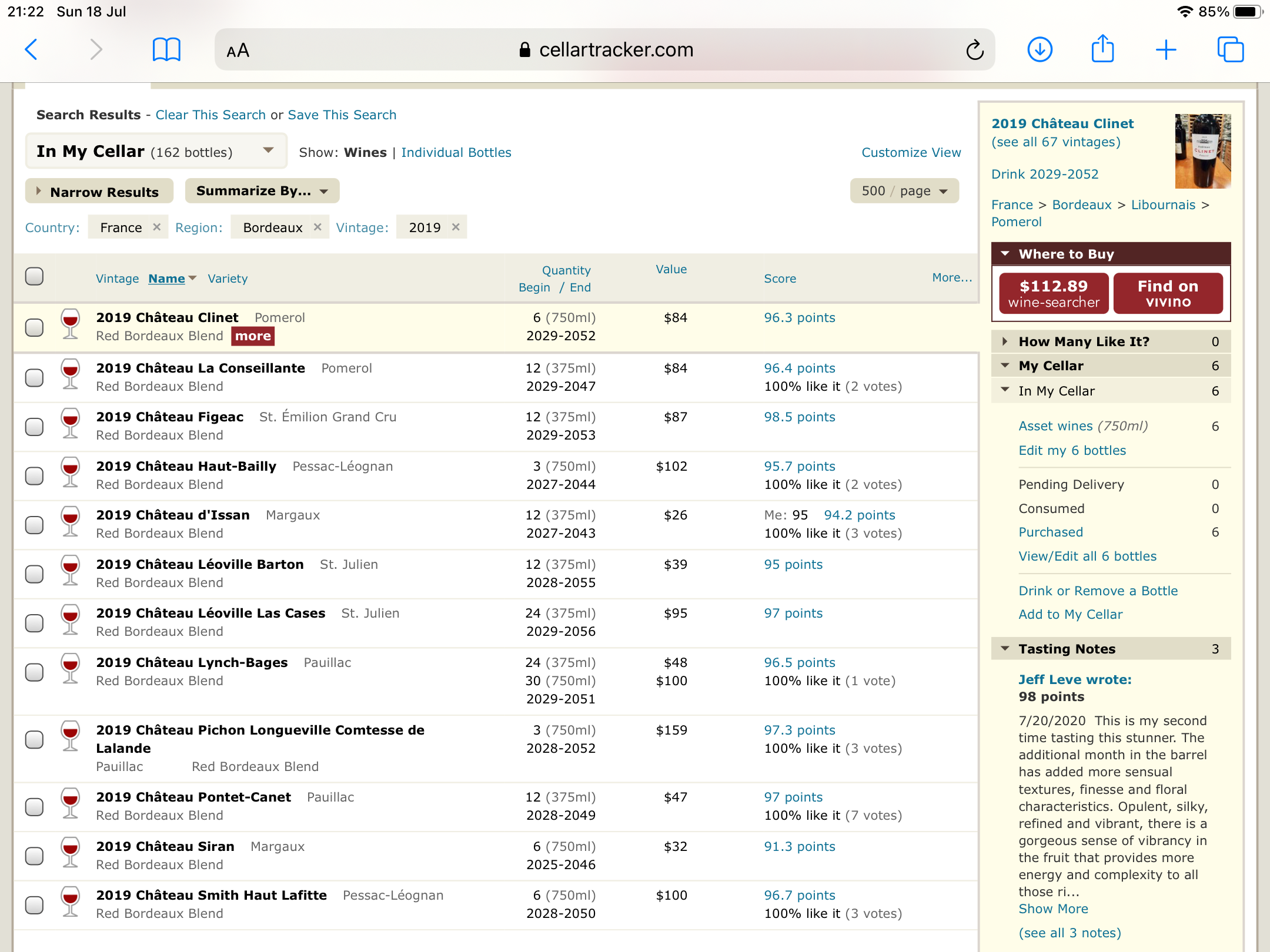Check the Château Lynch-Bages row checkbox

(35, 672)
